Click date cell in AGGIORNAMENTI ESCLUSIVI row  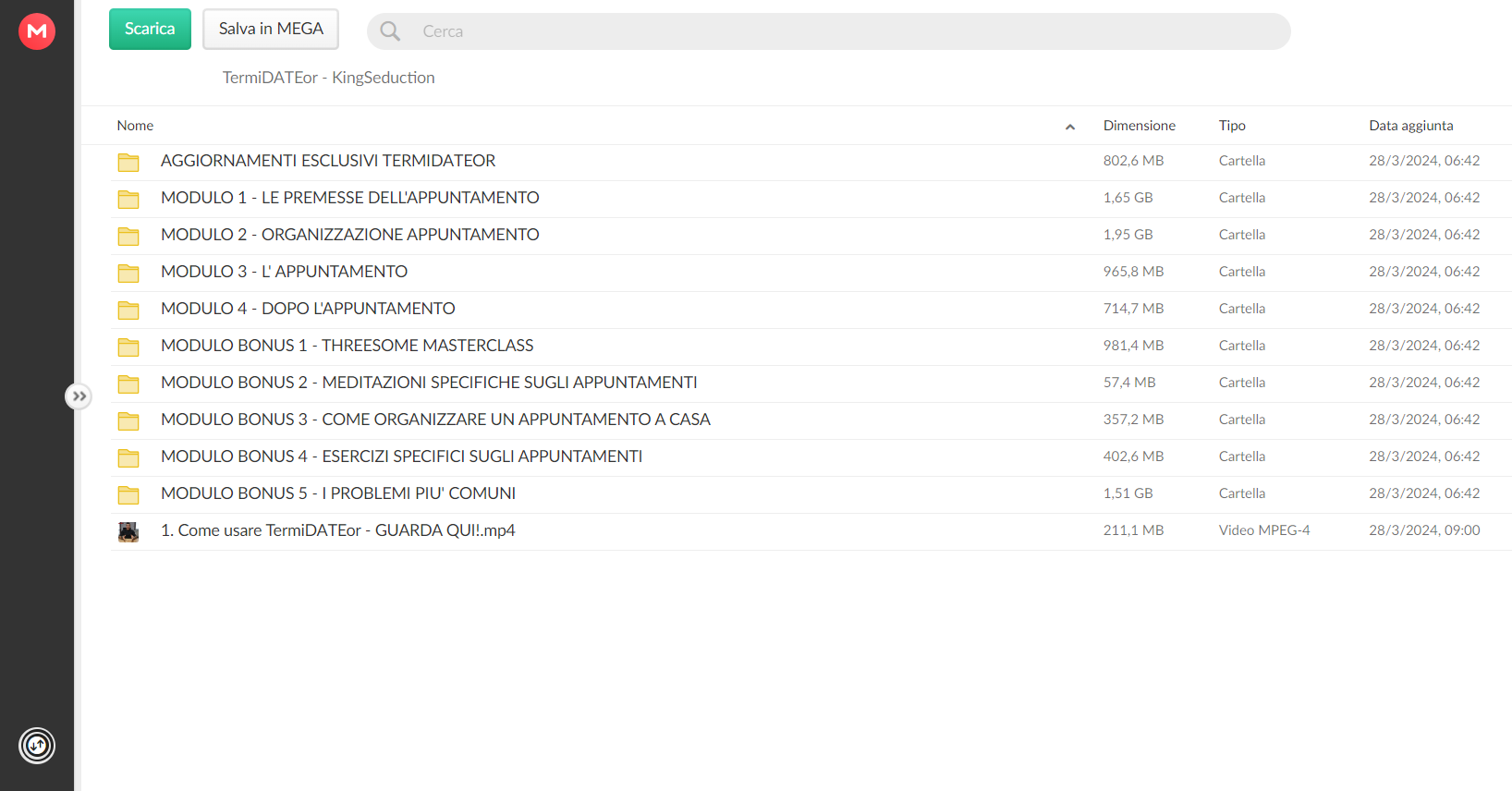tap(1424, 161)
